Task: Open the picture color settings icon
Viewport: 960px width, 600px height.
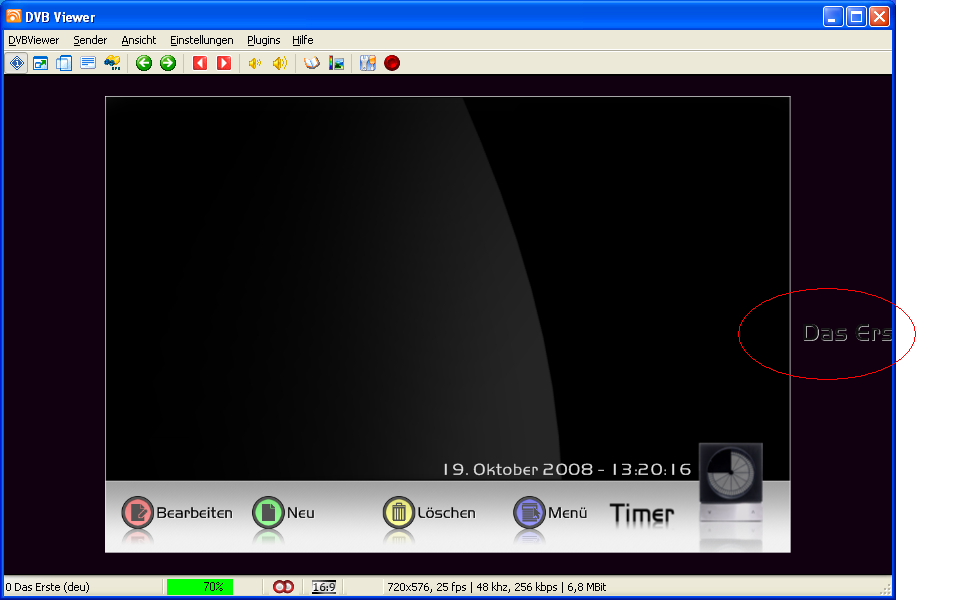Action: [336, 63]
